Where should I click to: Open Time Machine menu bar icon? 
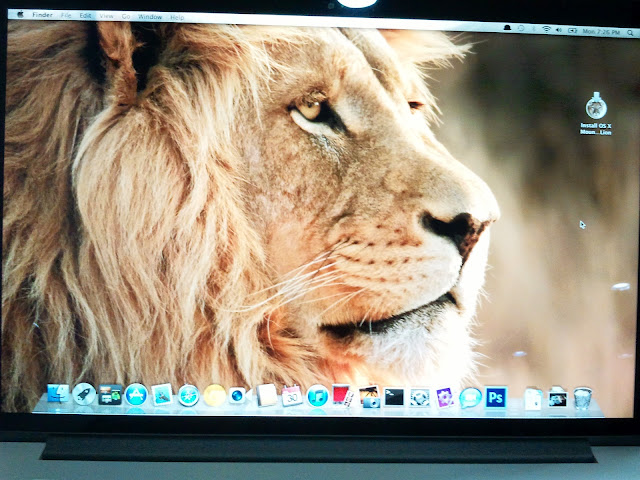click(x=521, y=28)
